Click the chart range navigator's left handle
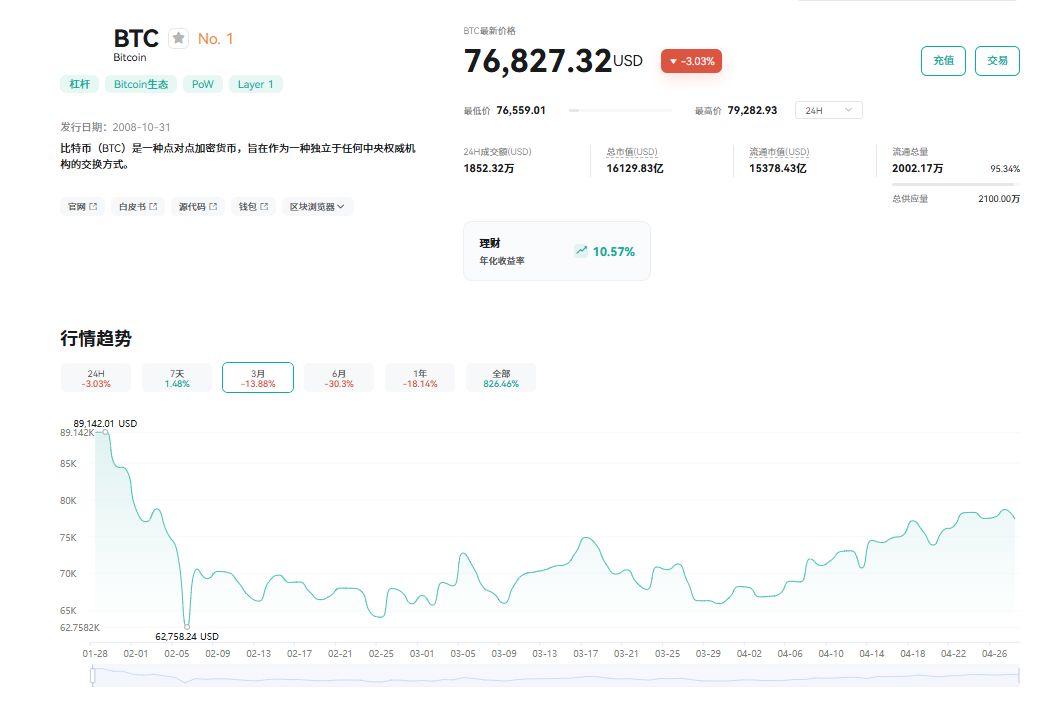The image size is (1053, 715). (x=93, y=676)
